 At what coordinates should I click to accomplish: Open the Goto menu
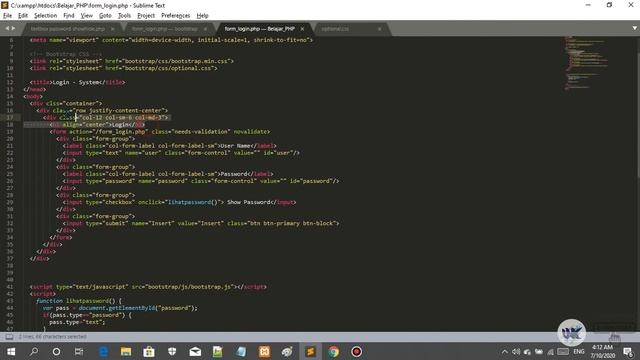[x=105, y=16]
